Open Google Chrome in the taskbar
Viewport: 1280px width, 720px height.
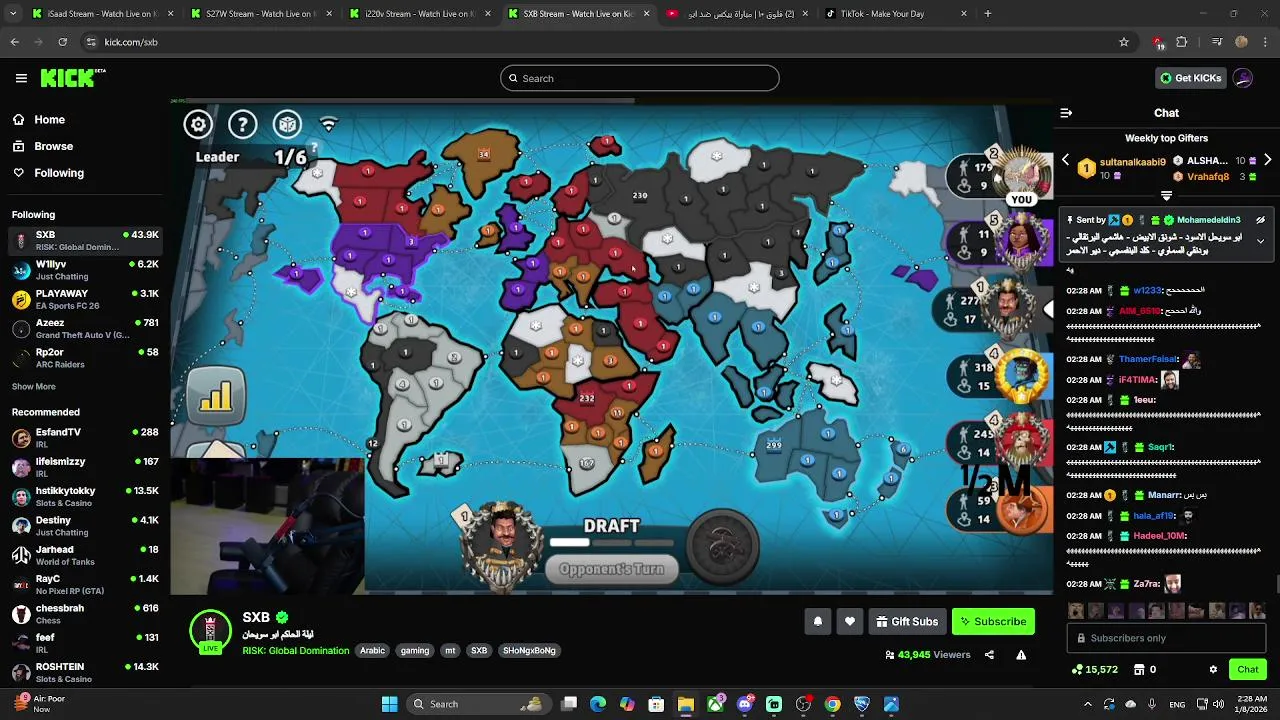832,704
